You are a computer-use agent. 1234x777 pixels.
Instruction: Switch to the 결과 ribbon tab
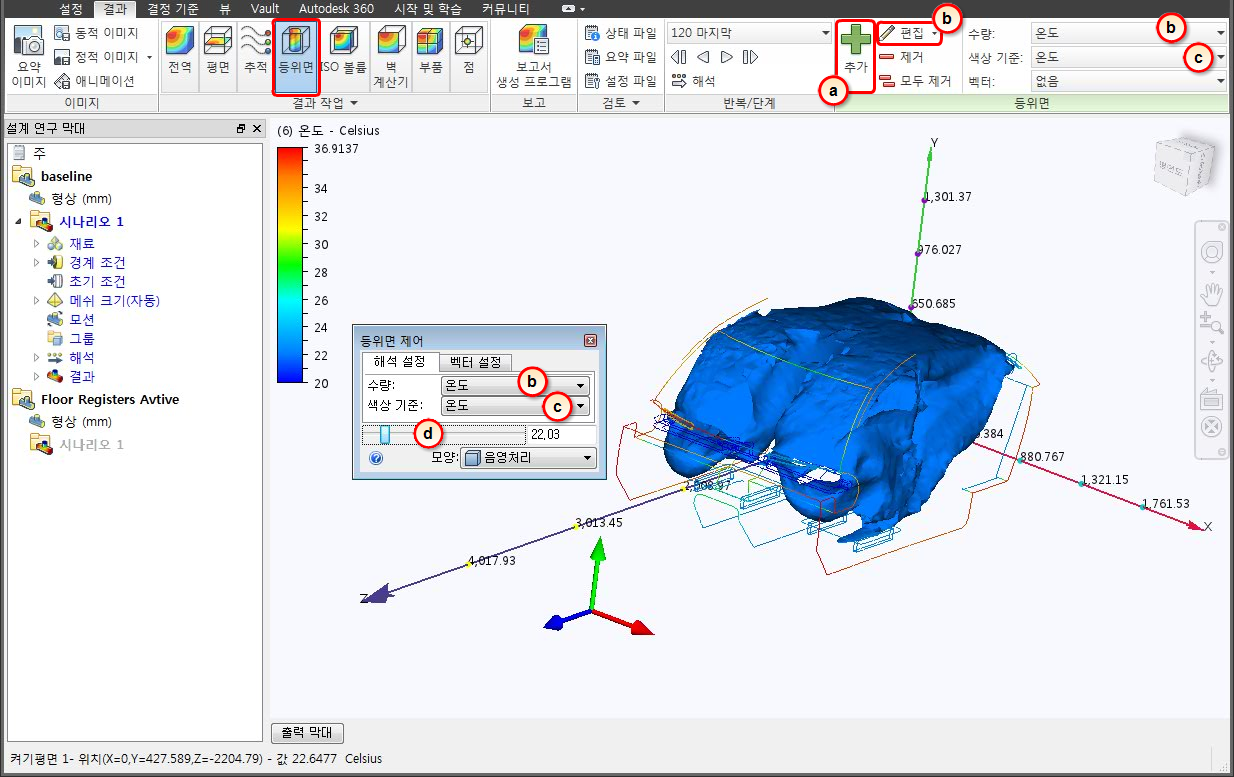click(115, 9)
